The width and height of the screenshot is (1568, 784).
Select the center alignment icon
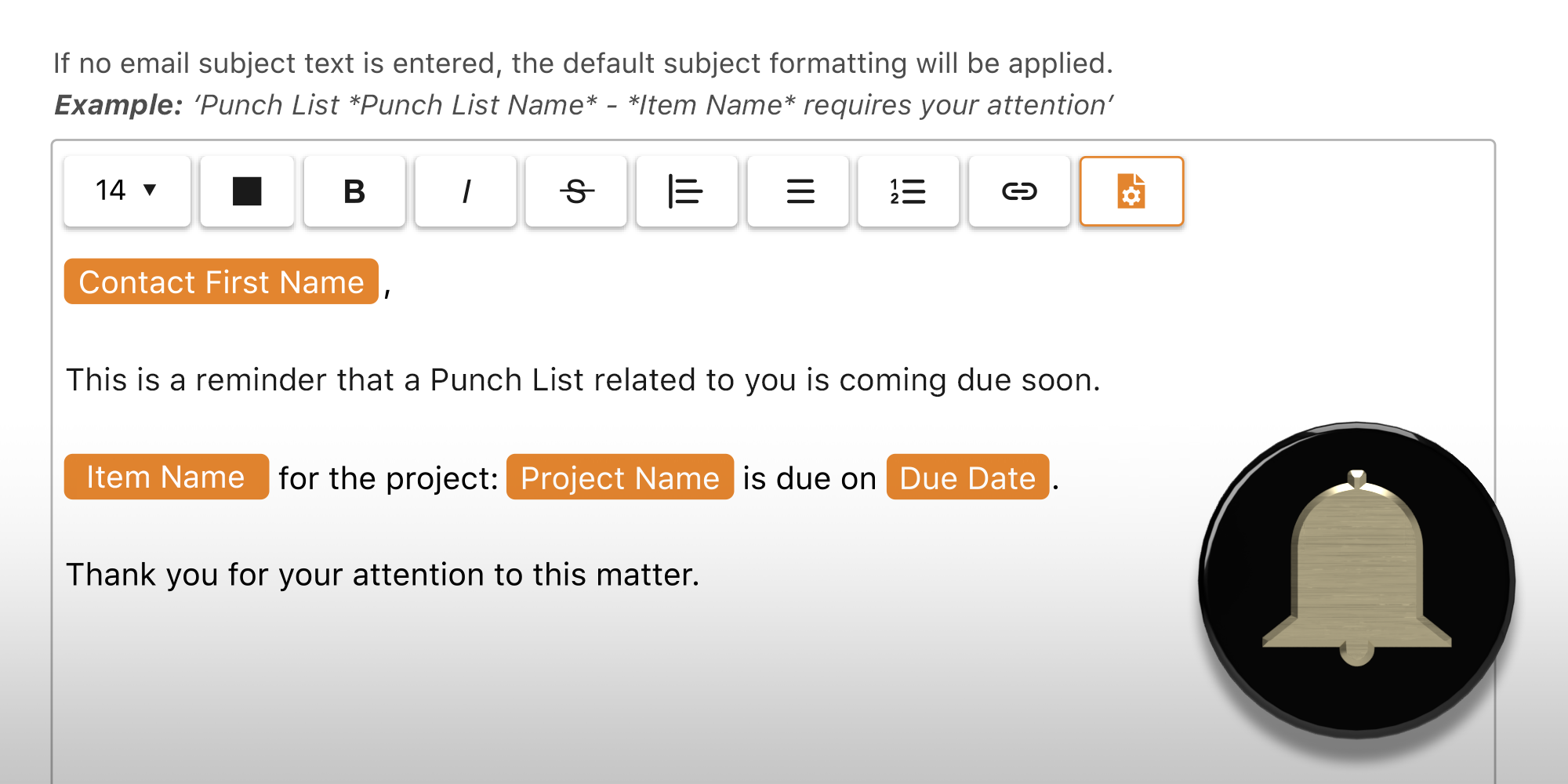point(797,191)
